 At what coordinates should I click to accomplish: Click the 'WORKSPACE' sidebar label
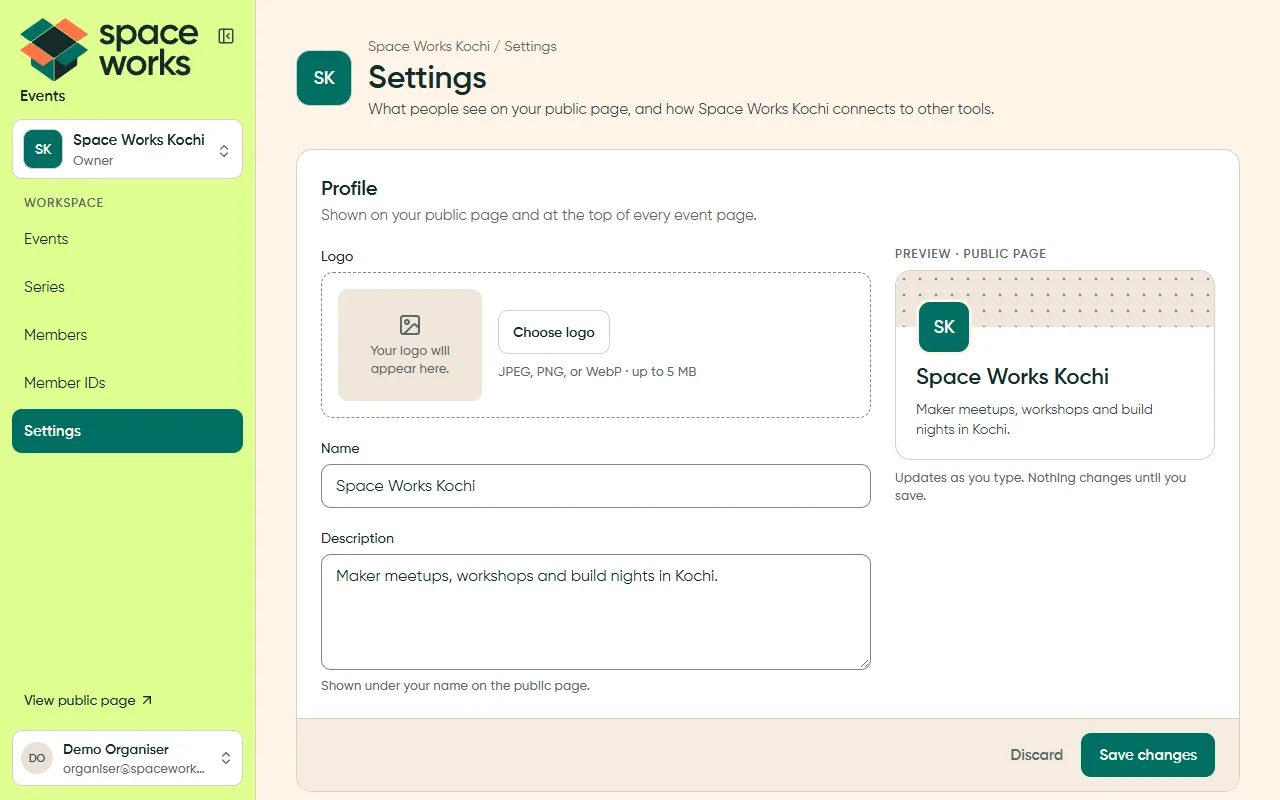[64, 203]
